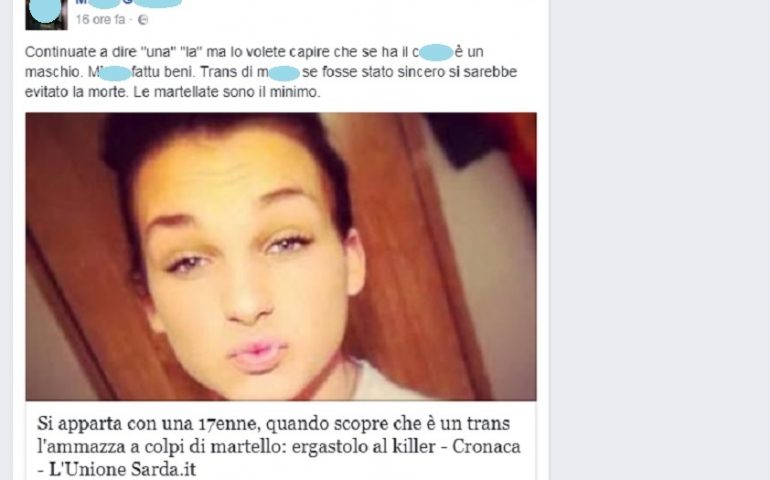Click the empty right sidebar area
The width and height of the screenshot is (770, 480).
660,240
